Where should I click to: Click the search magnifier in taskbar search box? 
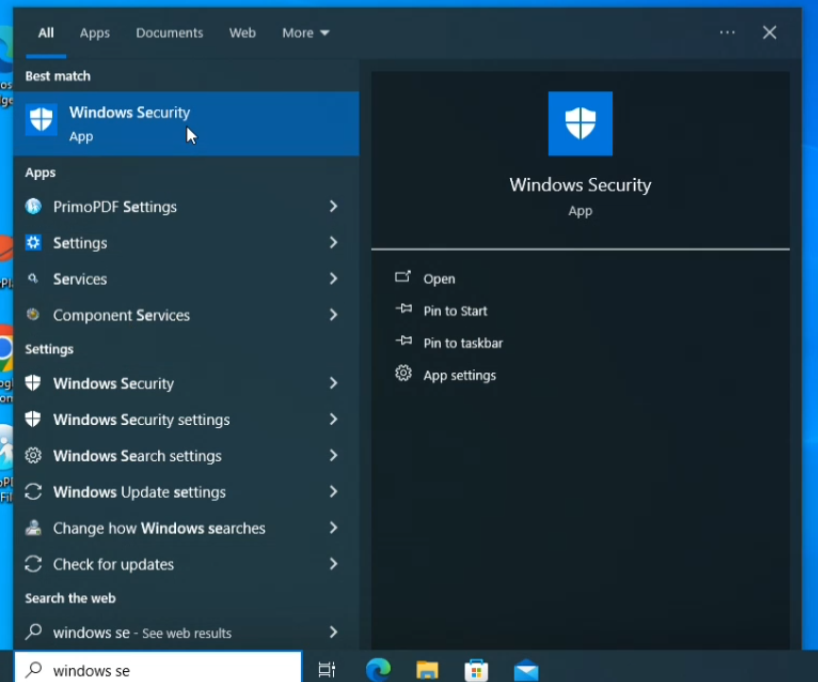point(33,669)
